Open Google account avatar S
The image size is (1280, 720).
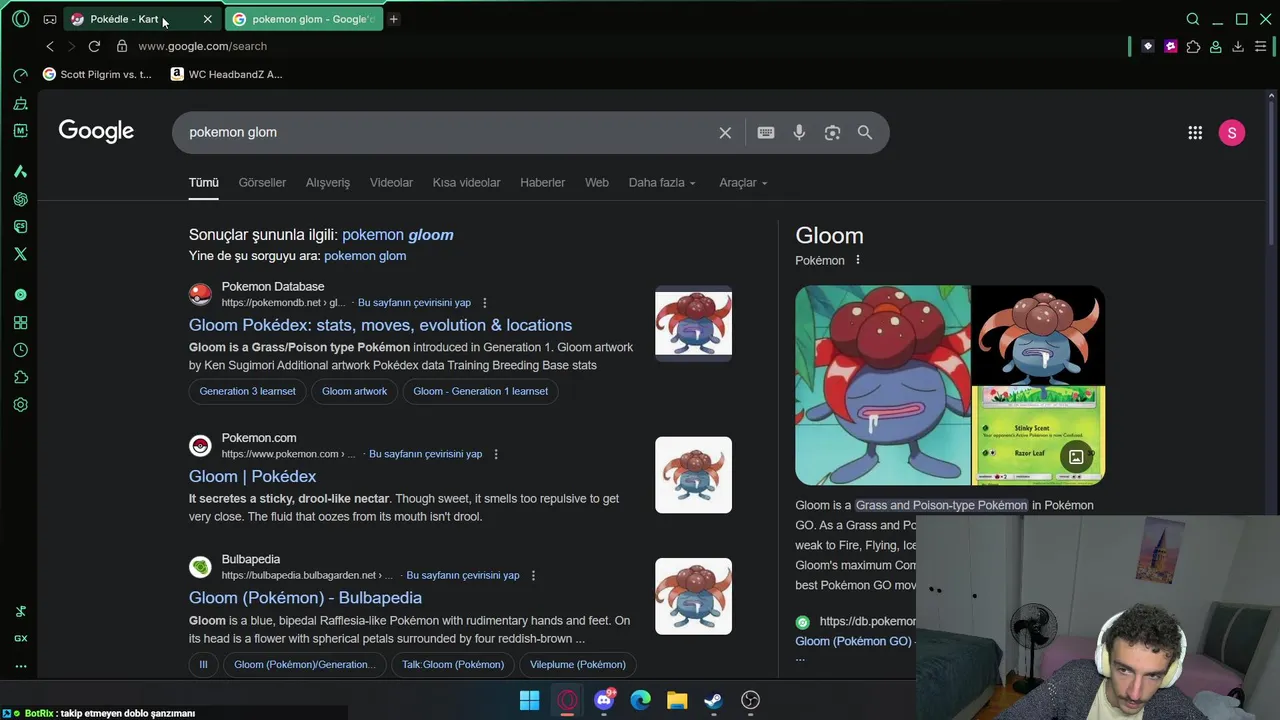tap(1232, 133)
